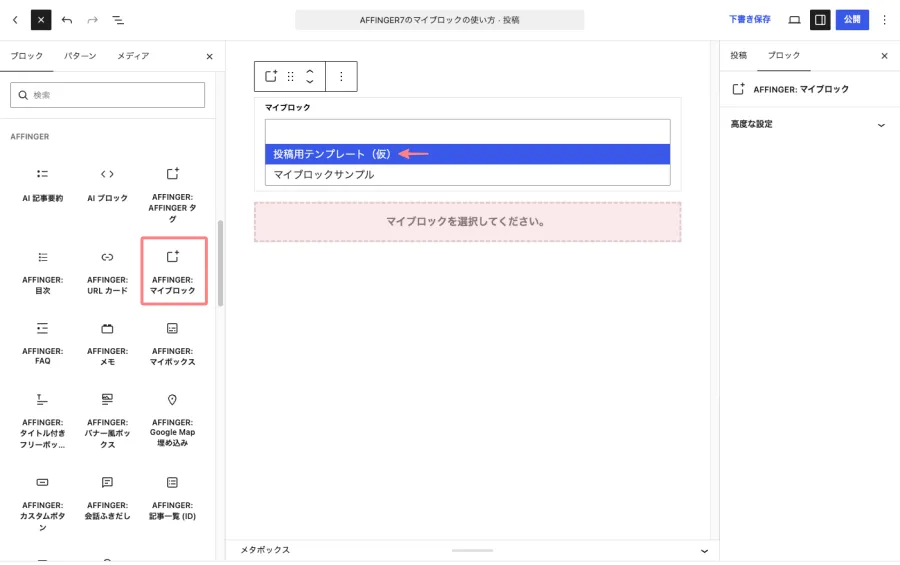Insert the AFFINGER 会話ふきだし block
The width and height of the screenshot is (900, 565).
[x=107, y=498]
